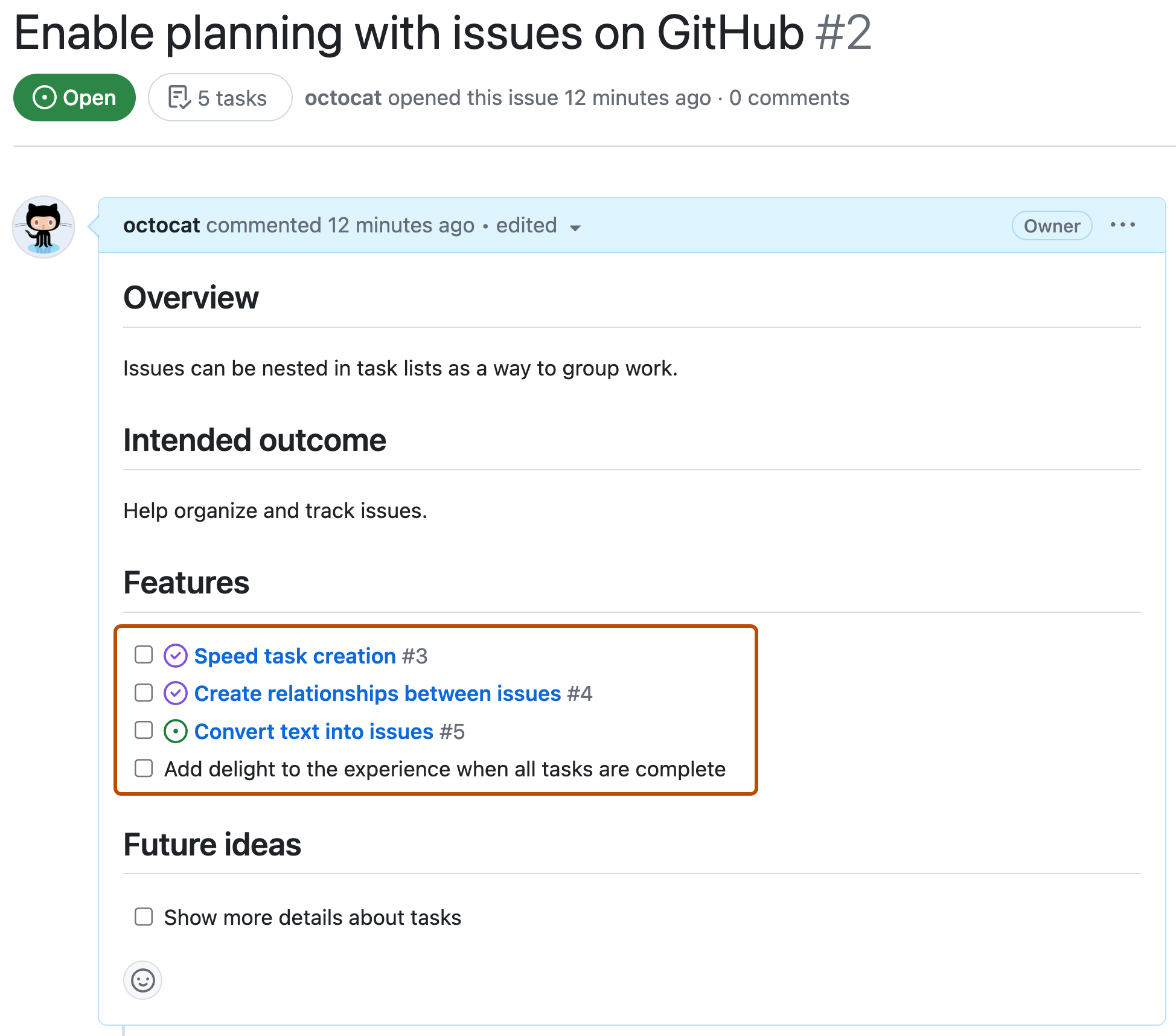Check the 'Show more details about tasks' checkbox
Image resolution: width=1176 pixels, height=1036 pixels.
(143, 917)
